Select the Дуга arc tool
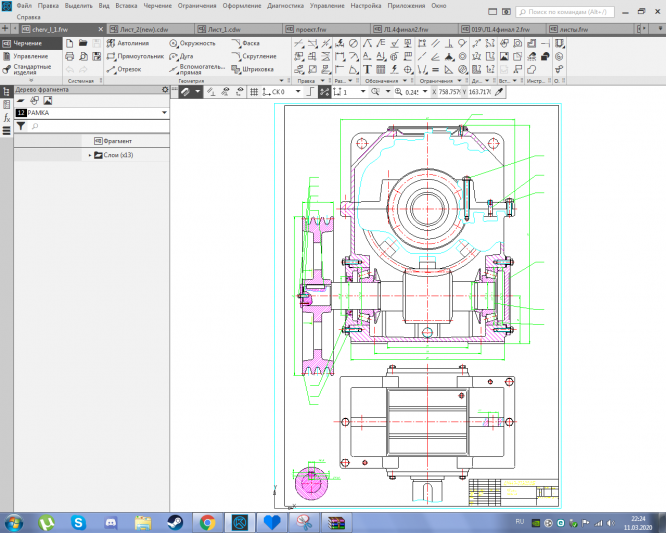The width and height of the screenshot is (666, 533). pyautogui.click(x=184, y=57)
